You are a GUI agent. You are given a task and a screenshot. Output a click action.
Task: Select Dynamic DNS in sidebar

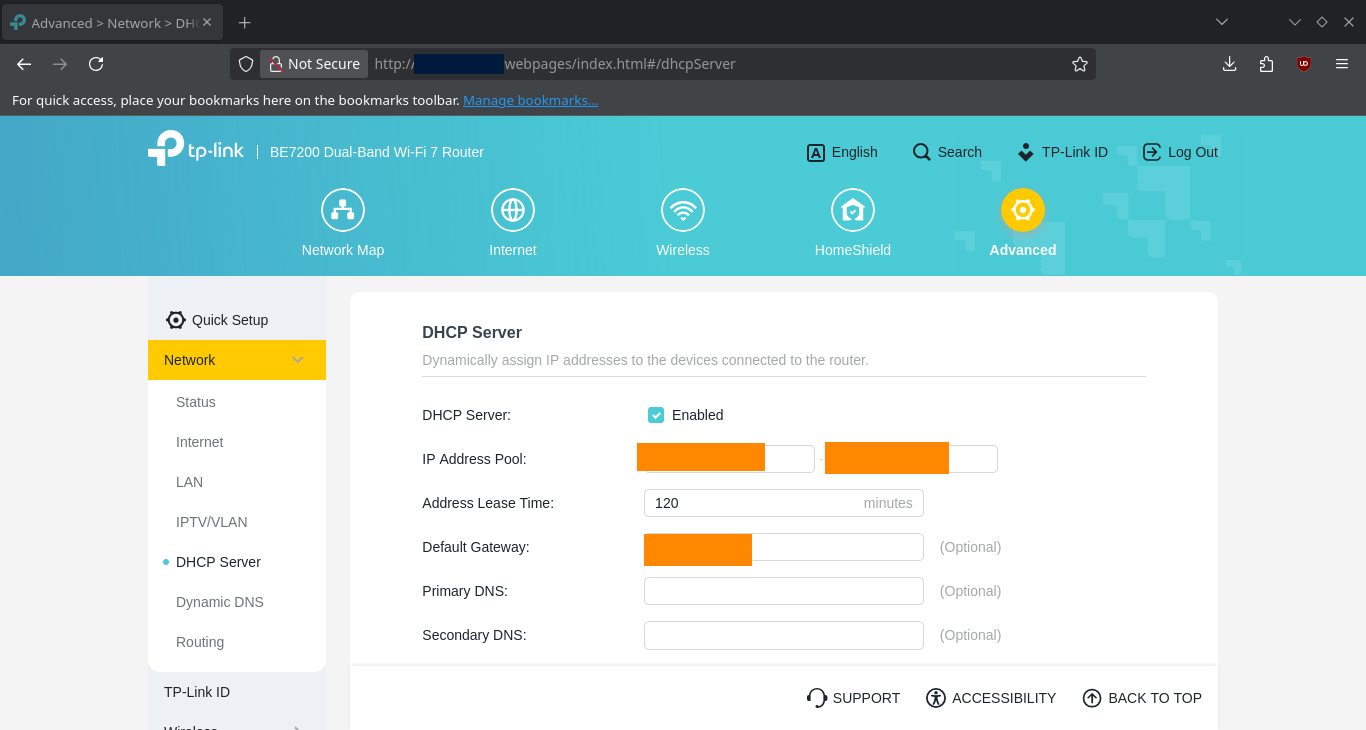point(220,602)
